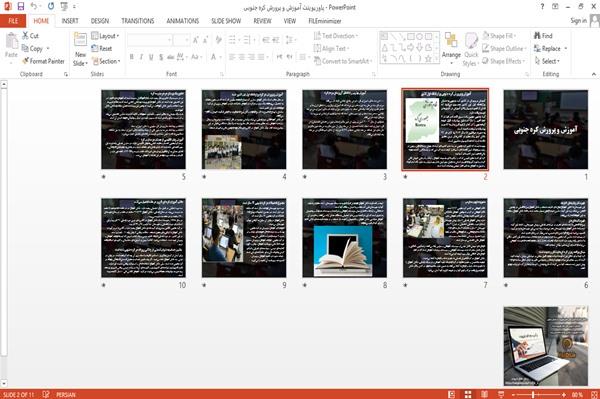
Task: Click zoom out minus button
Action: (x=513, y=394)
